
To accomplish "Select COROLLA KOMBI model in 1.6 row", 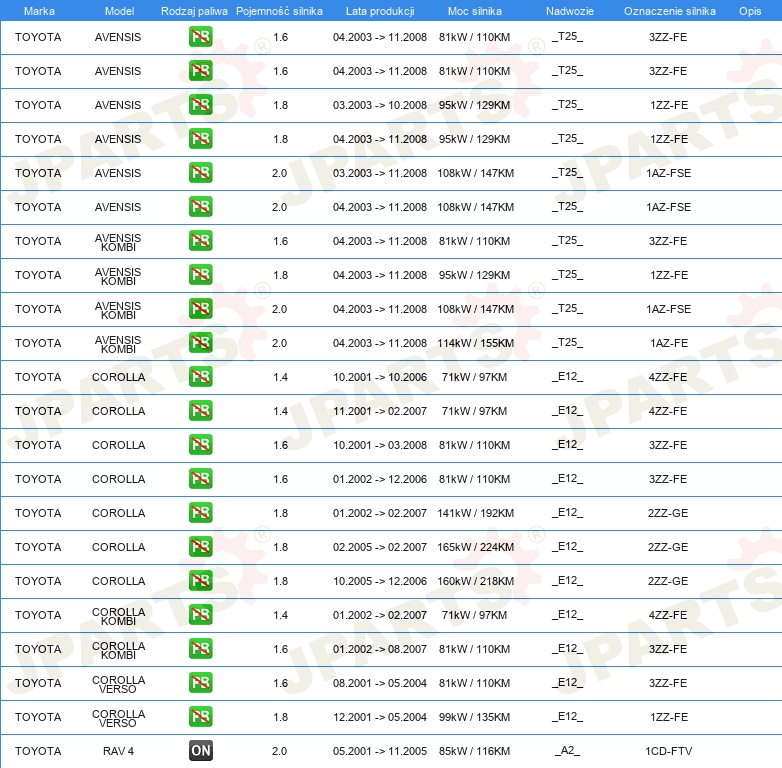I will click(x=118, y=650).
